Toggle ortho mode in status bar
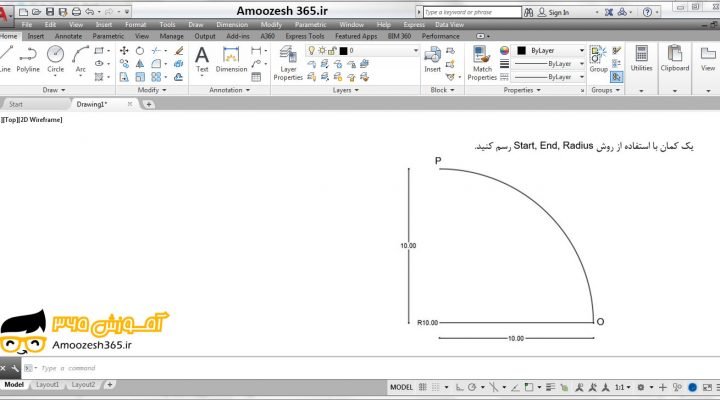This screenshot has width=720, height=400. [x=459, y=387]
